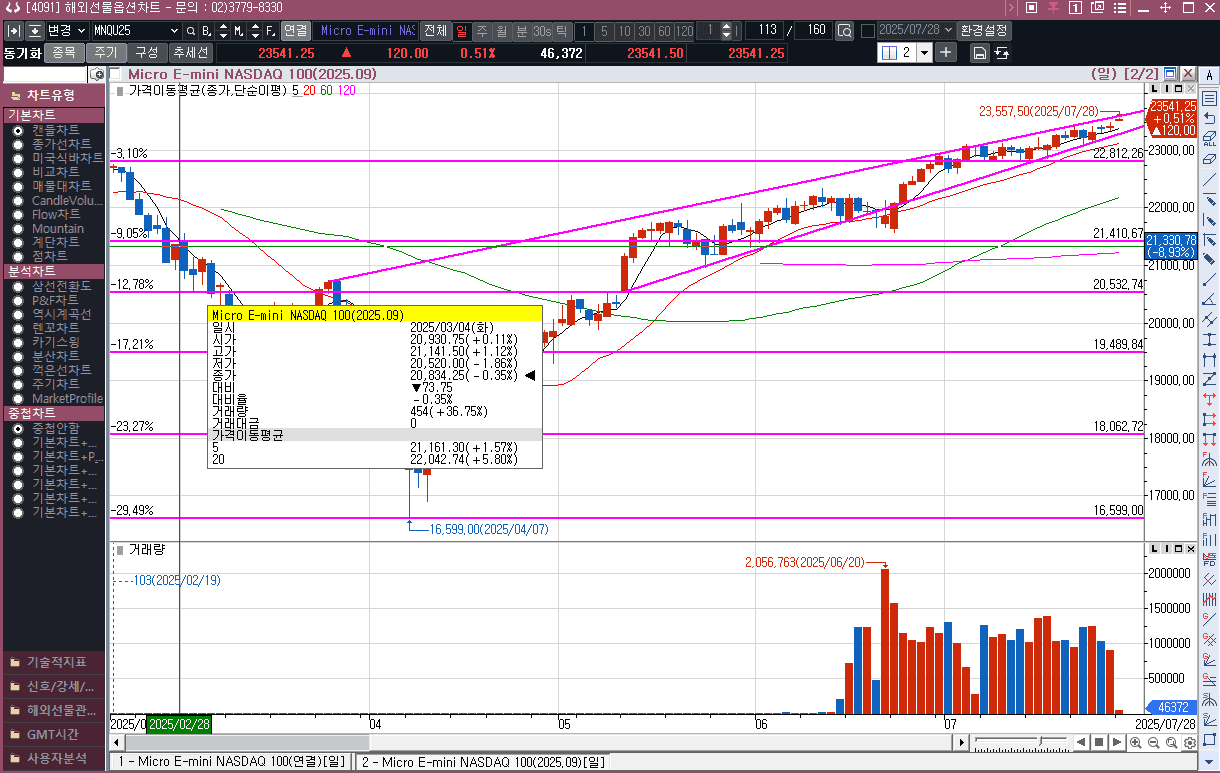This screenshot has height=773, width=1220.
Task: Click the 연결 continuous contract button
Action: click(295, 30)
